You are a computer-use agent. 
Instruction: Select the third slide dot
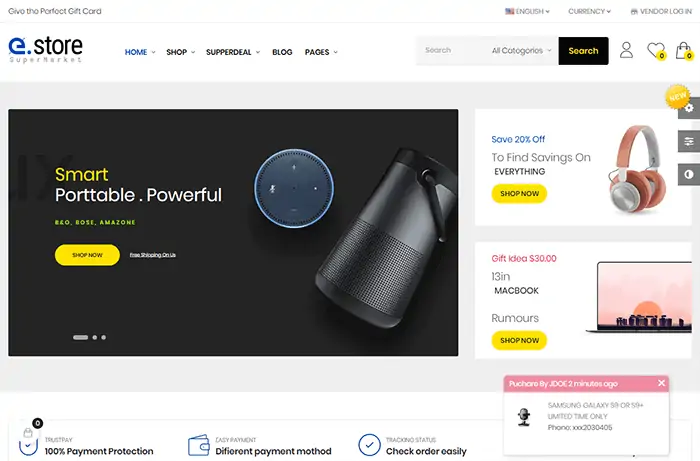(x=104, y=337)
